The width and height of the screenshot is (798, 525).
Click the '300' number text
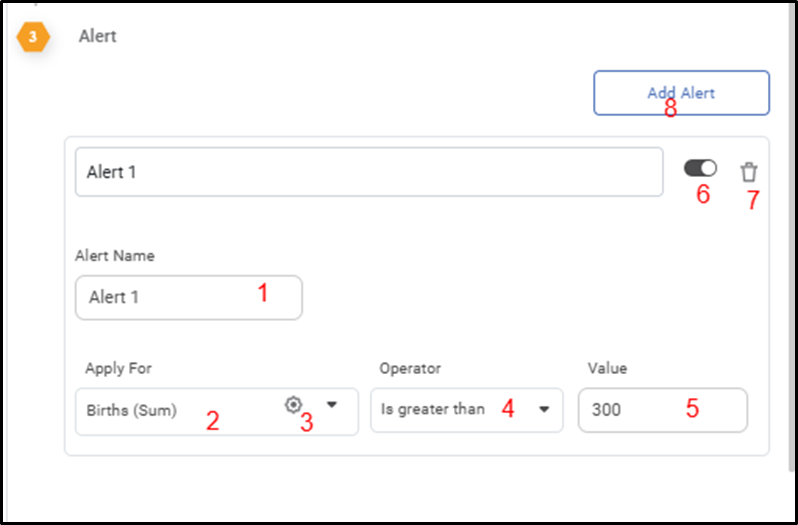pyautogui.click(x=606, y=410)
